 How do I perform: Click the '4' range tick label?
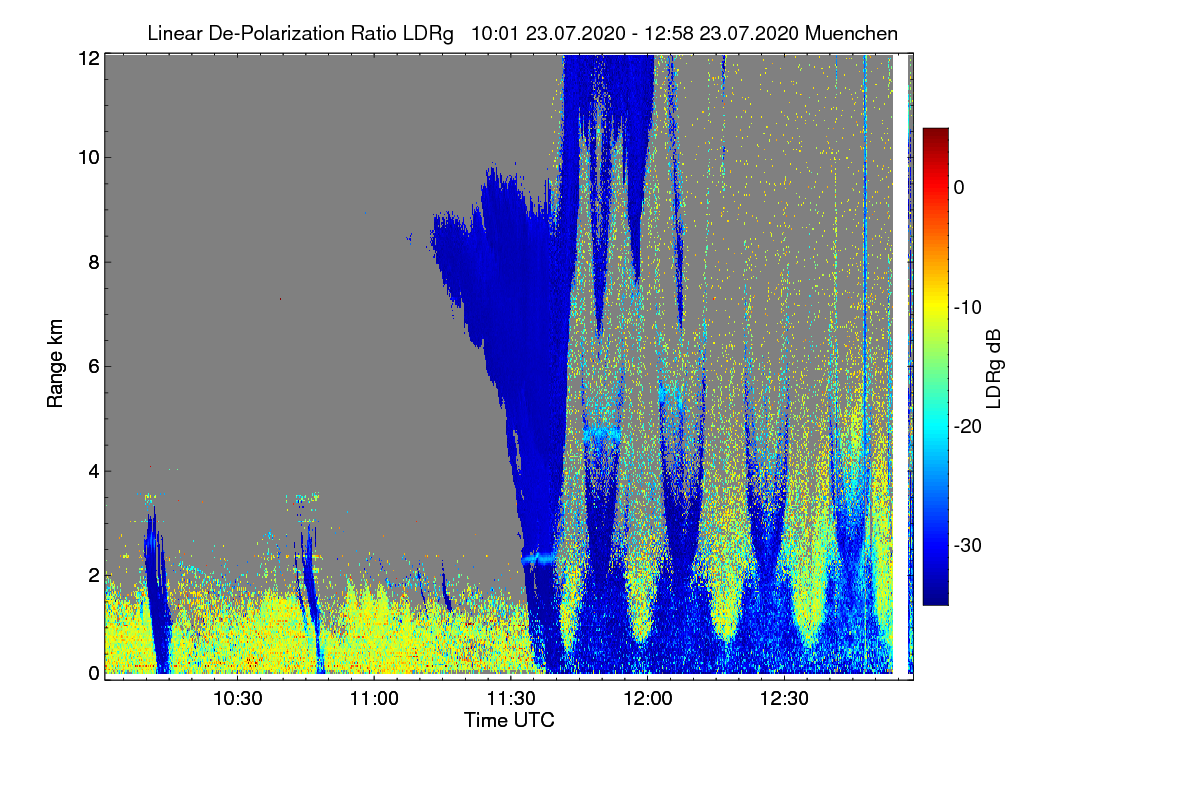pos(93,470)
